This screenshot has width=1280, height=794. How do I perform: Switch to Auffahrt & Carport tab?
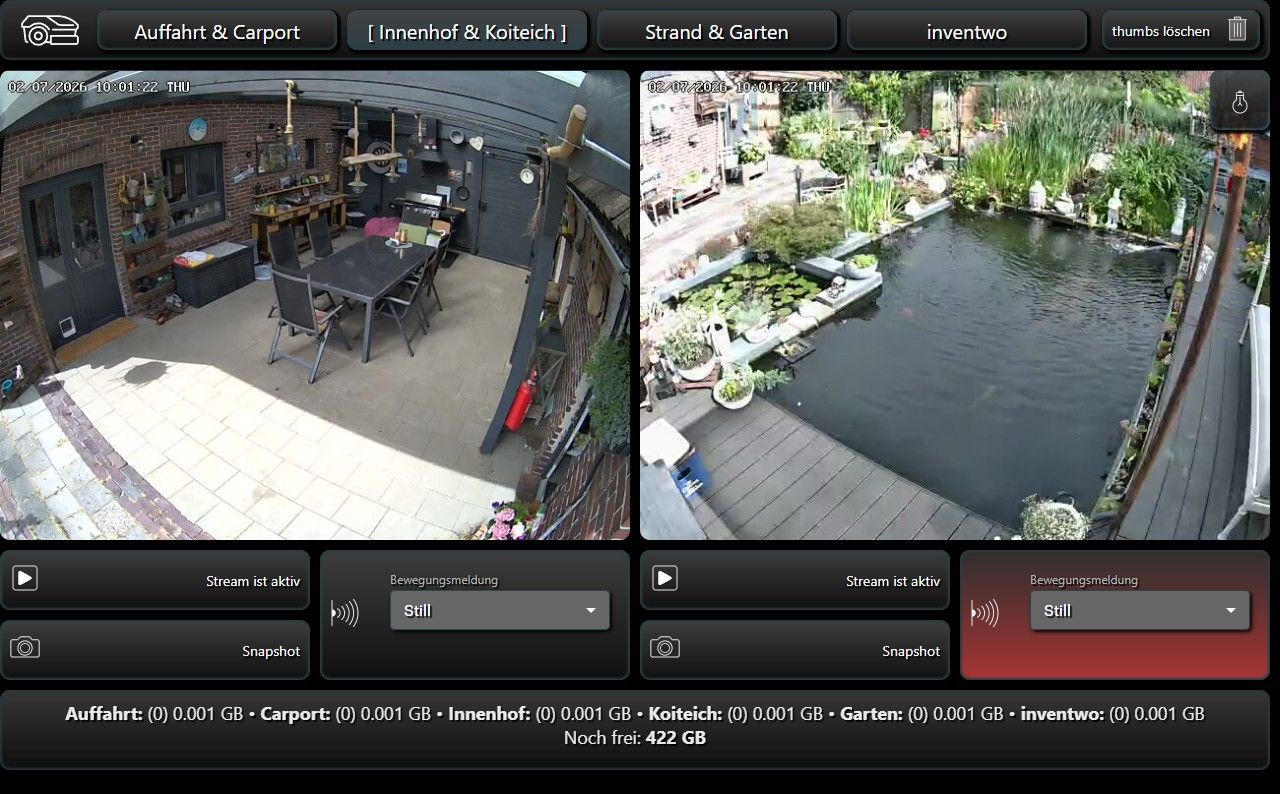(x=217, y=31)
